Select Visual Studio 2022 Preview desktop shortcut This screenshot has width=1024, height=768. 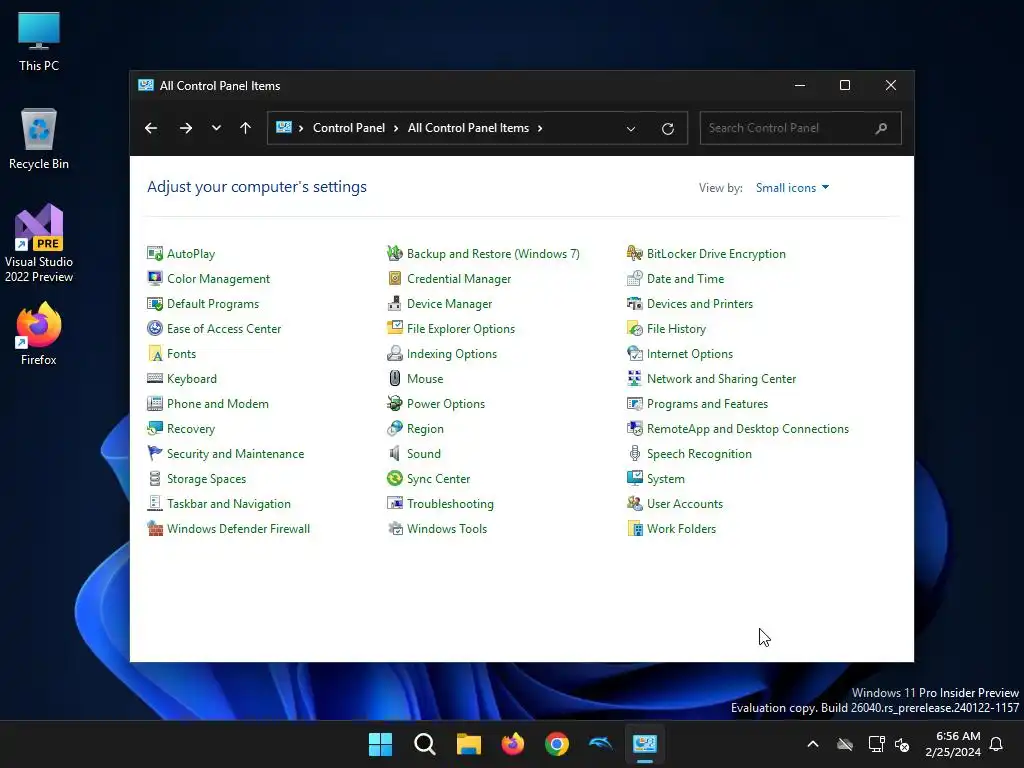pos(39,243)
